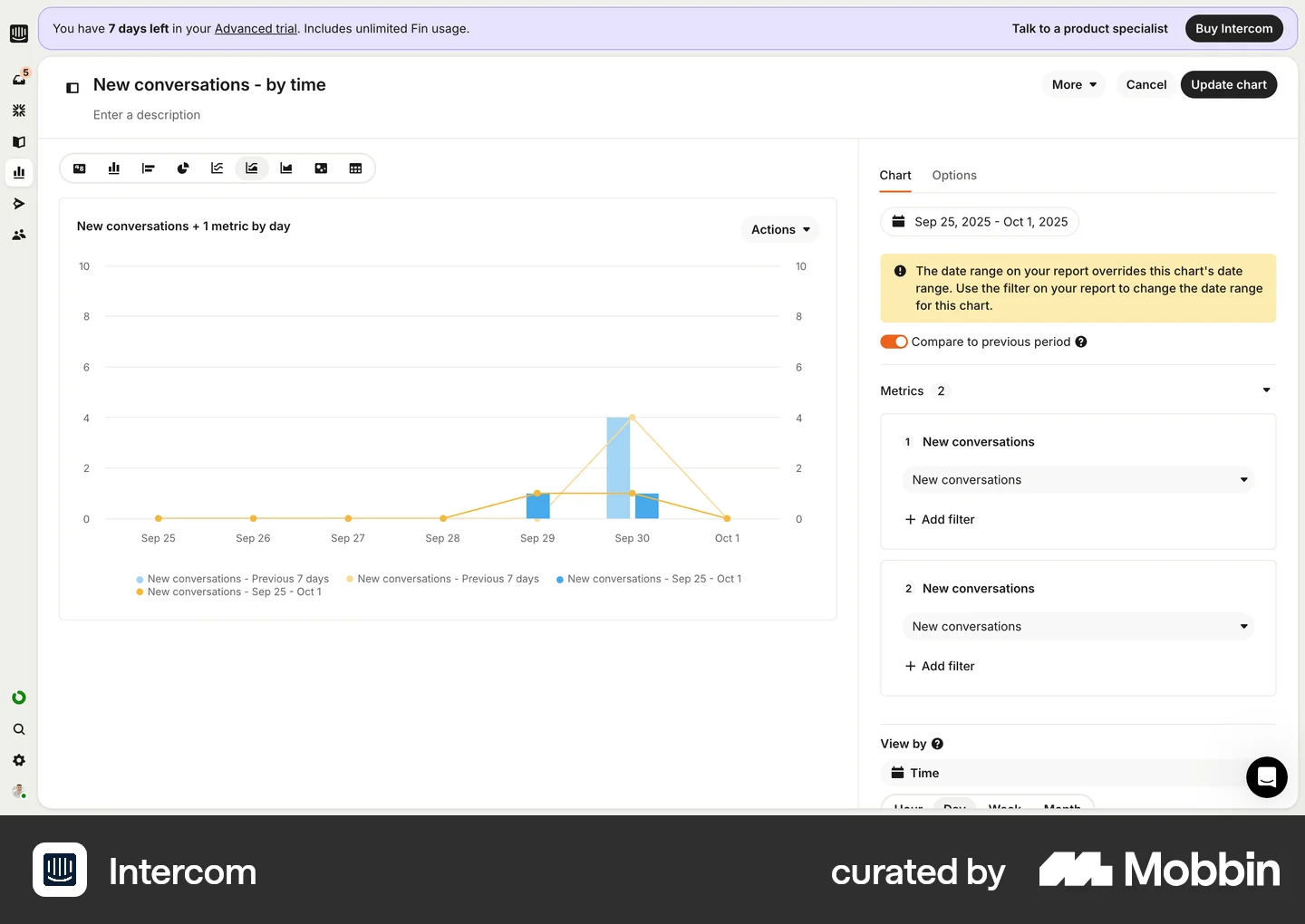
Task: Open Outbound paper plane icon in sidebar
Action: [19, 204]
